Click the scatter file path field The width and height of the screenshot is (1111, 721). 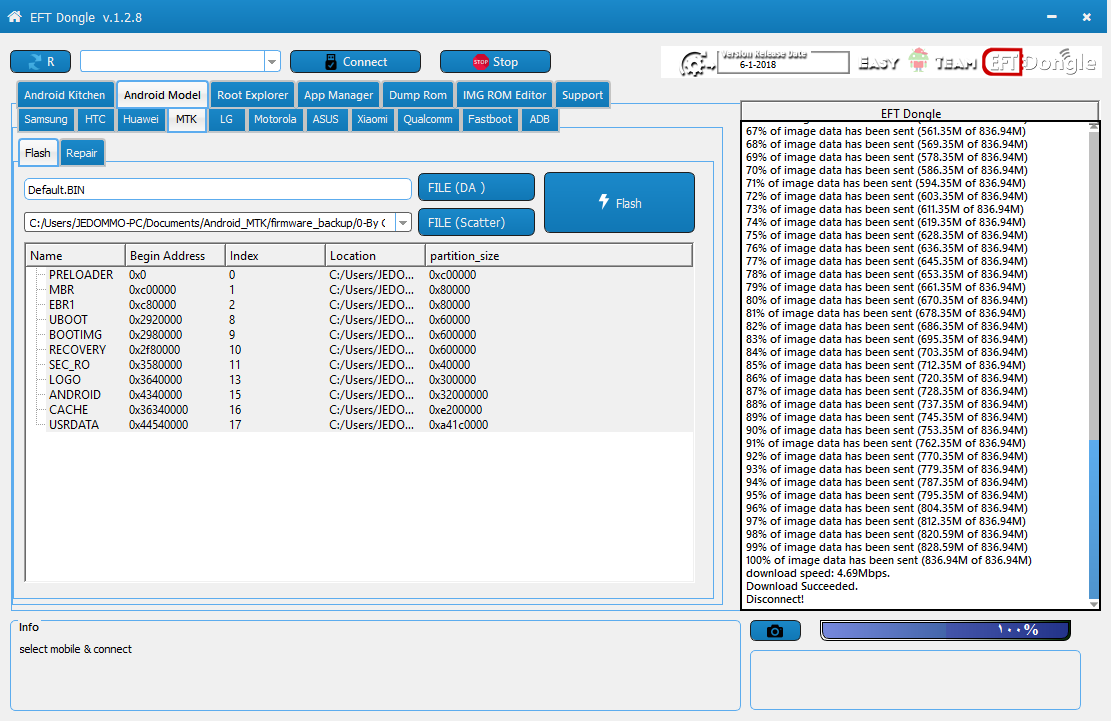(210, 222)
